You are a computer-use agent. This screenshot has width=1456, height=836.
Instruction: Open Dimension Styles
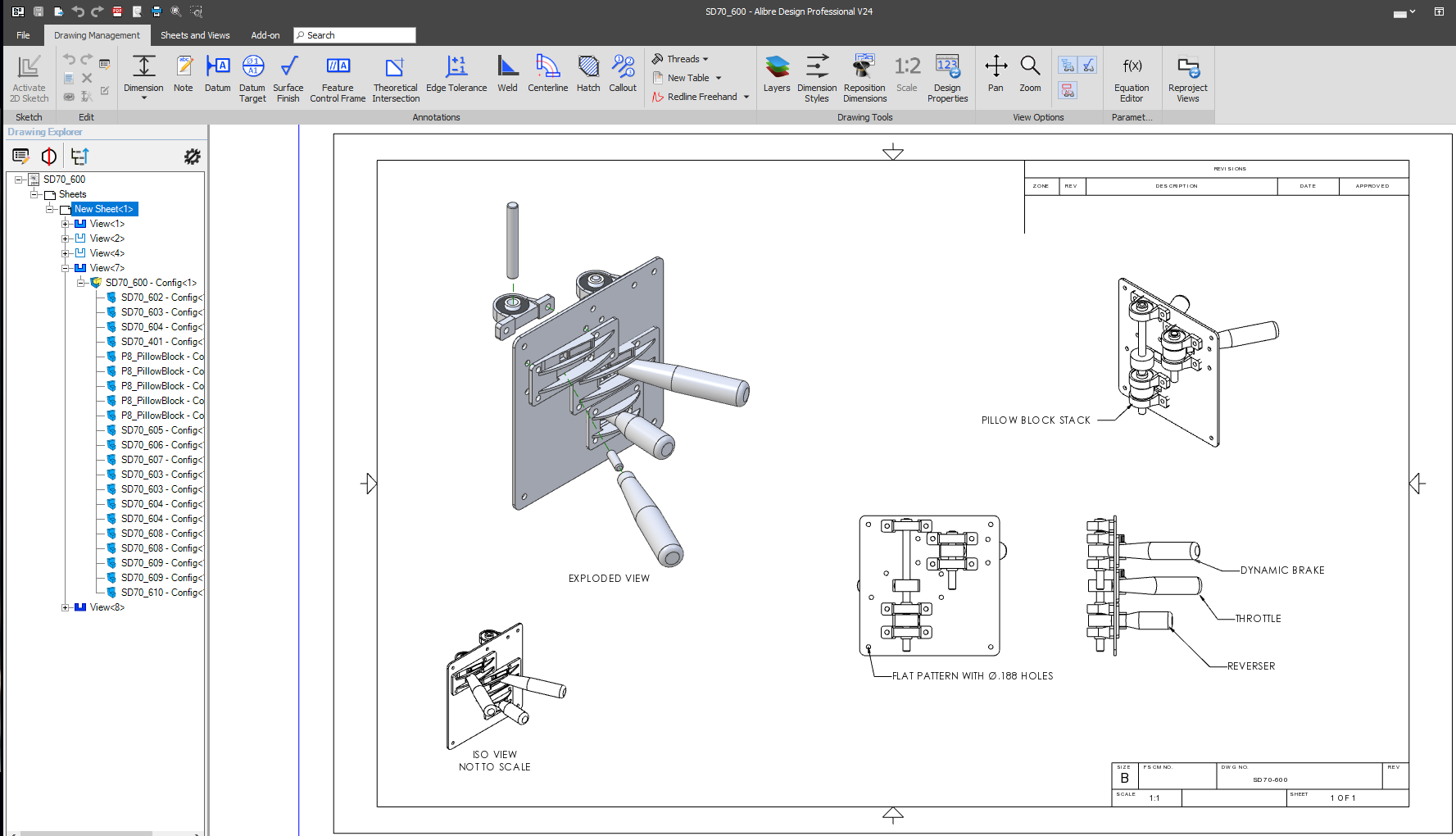coord(817,79)
